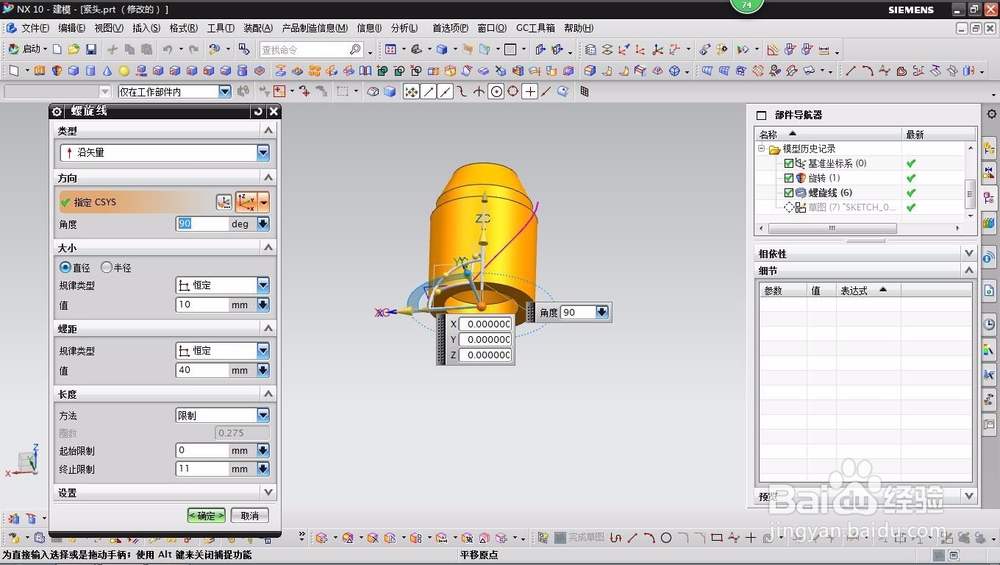The height and width of the screenshot is (565, 1000).
Task: Open the 插入(S) menu
Action: pyautogui.click(x=146, y=28)
